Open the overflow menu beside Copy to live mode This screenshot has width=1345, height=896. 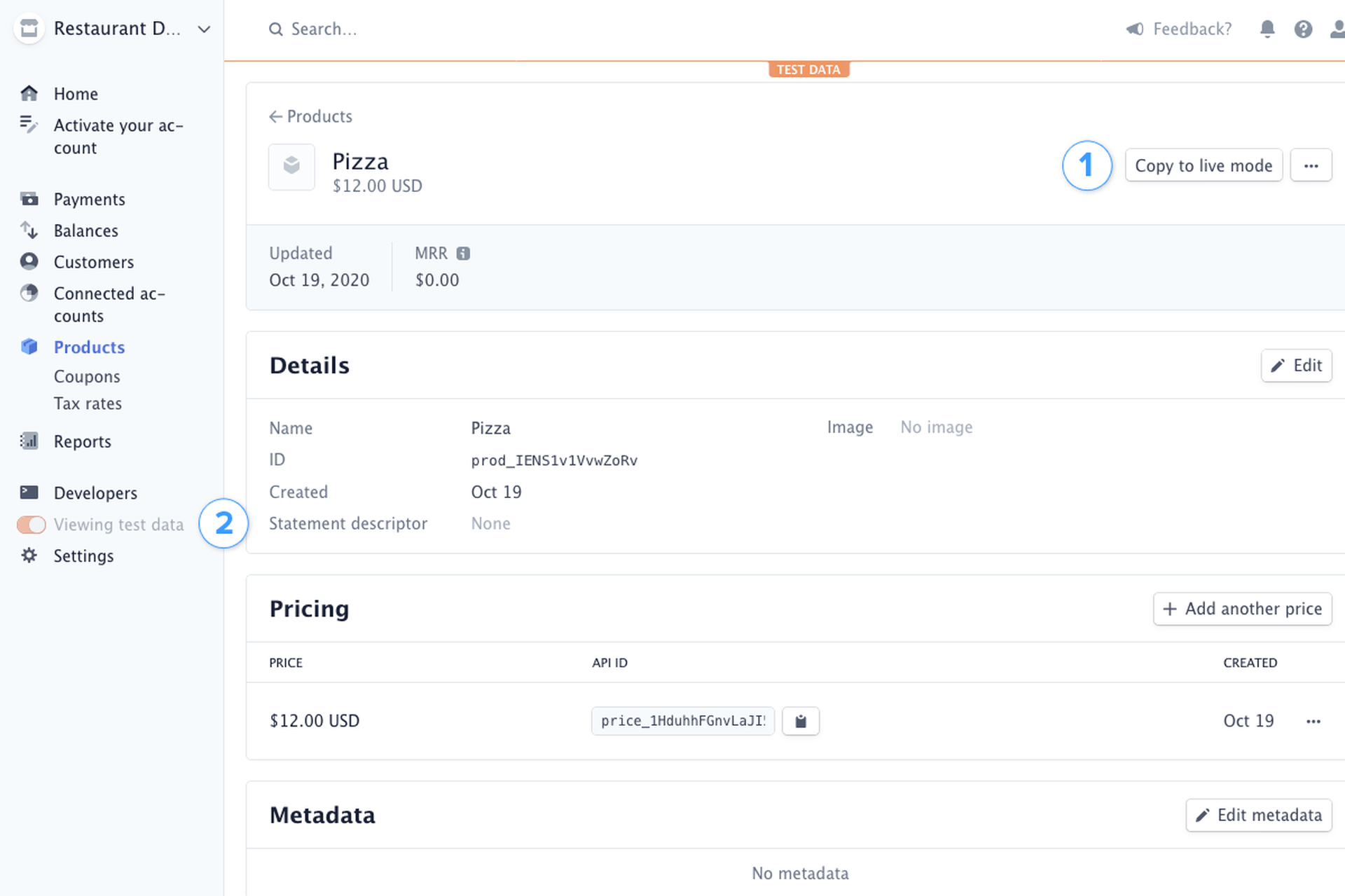(x=1311, y=165)
